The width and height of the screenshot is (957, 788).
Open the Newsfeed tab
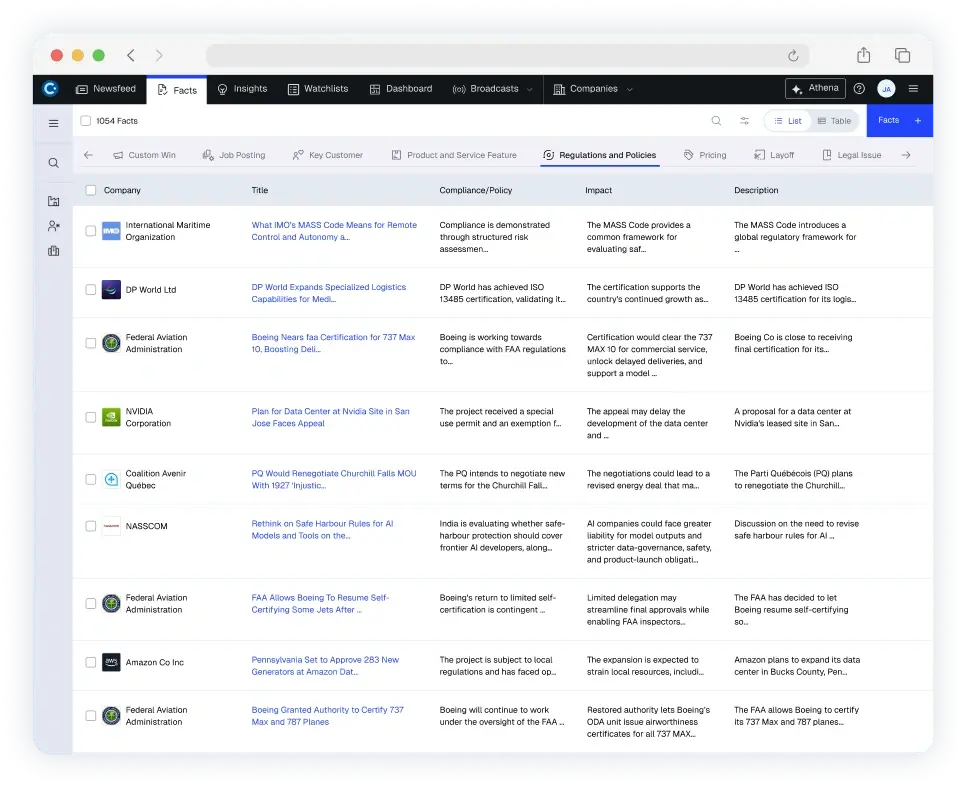pos(106,89)
